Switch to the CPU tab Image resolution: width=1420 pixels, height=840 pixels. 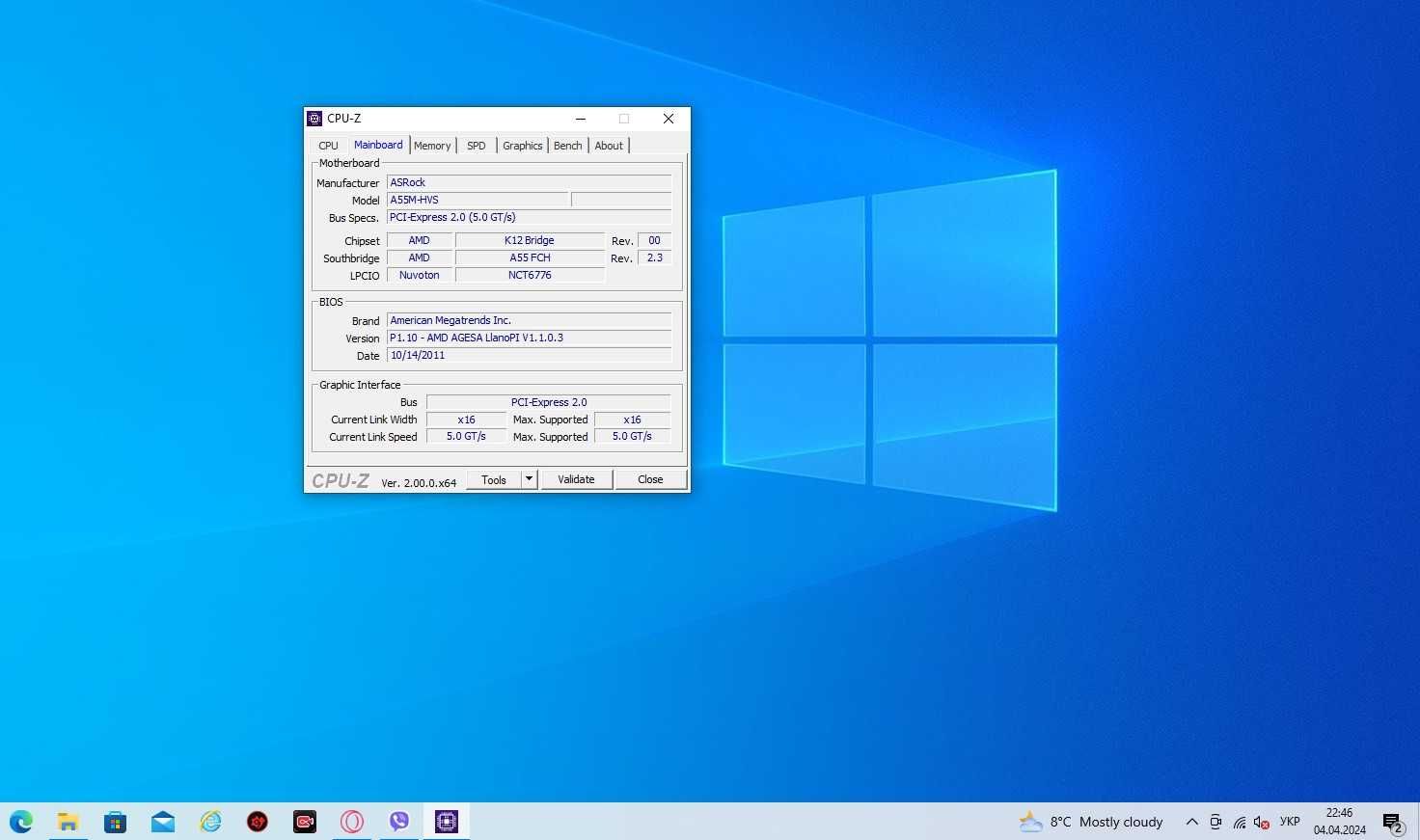point(328,146)
